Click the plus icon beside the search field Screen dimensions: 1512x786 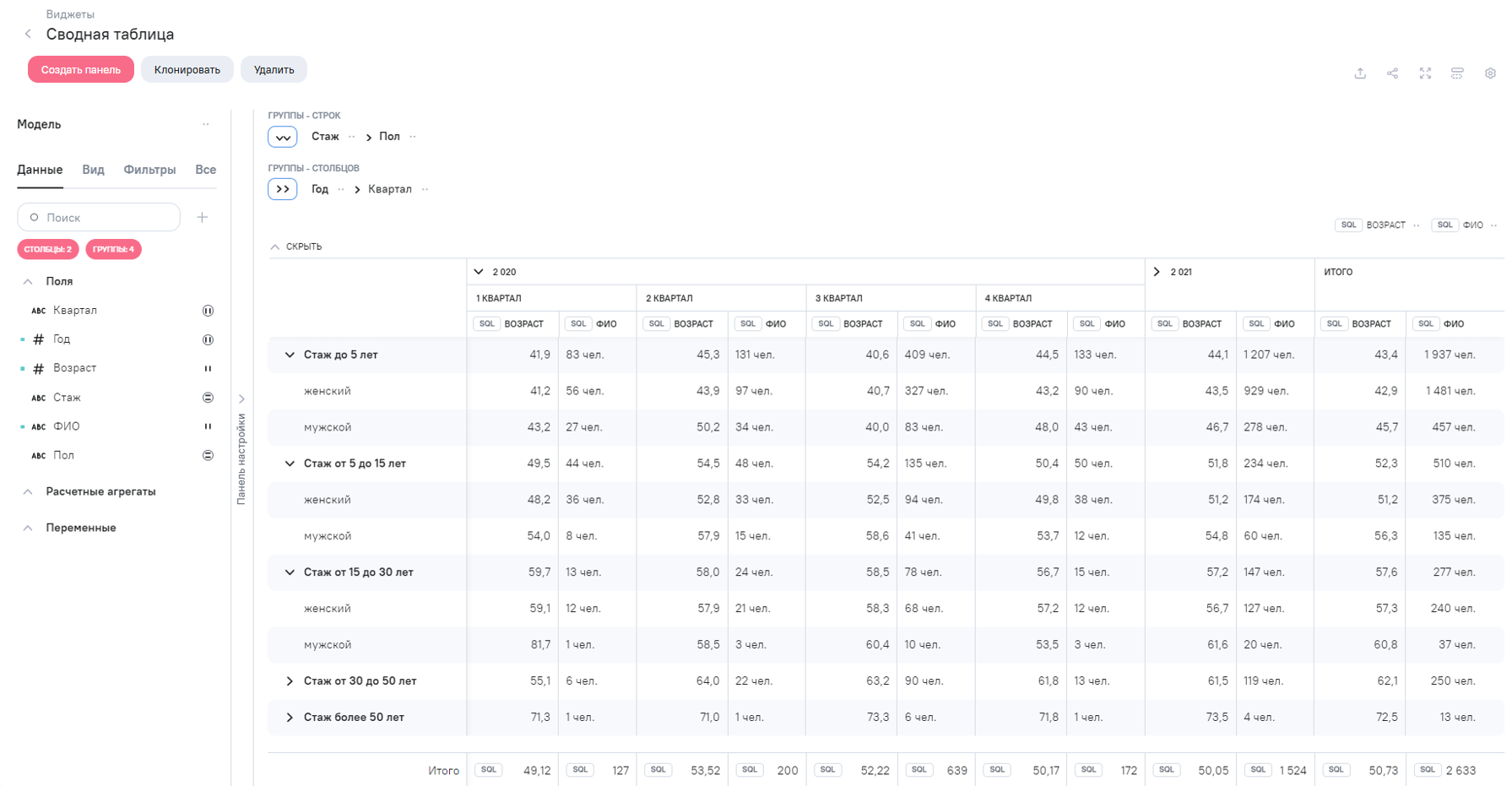click(x=203, y=218)
